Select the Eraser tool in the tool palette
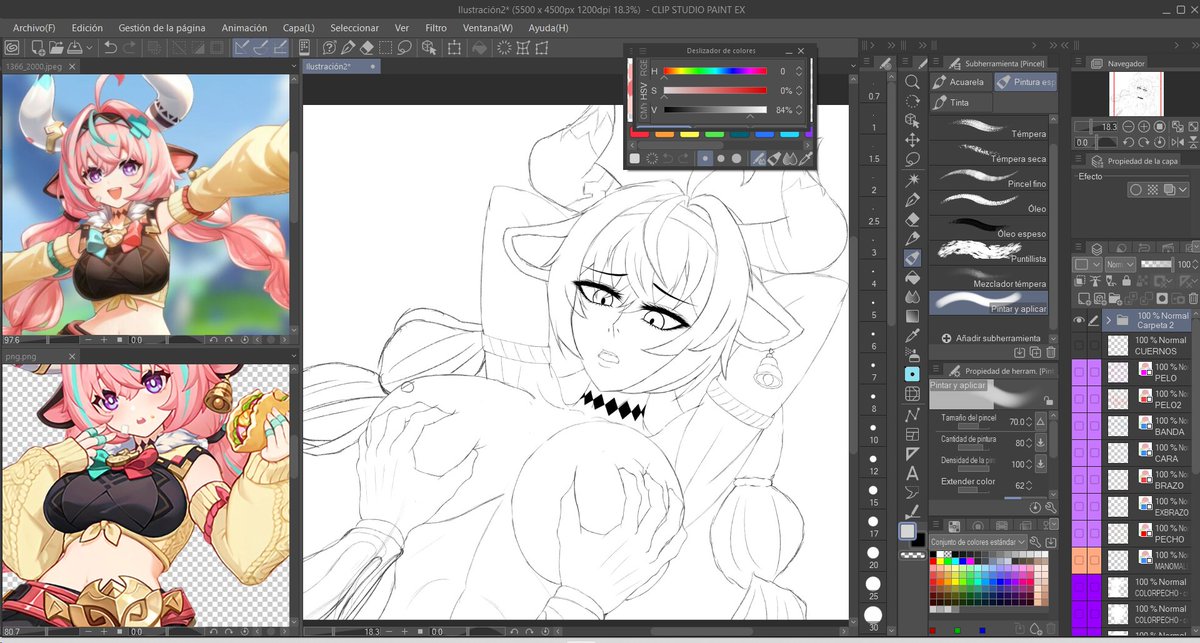 (x=912, y=219)
